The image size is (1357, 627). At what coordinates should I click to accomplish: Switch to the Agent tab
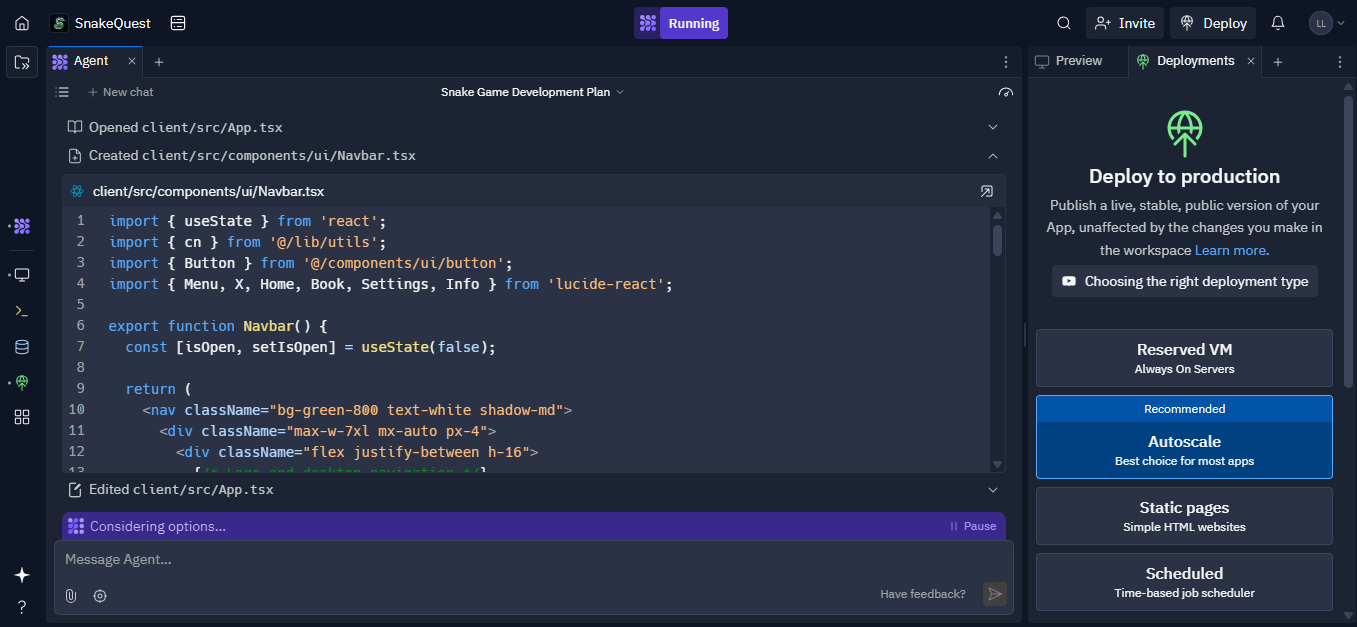point(91,61)
